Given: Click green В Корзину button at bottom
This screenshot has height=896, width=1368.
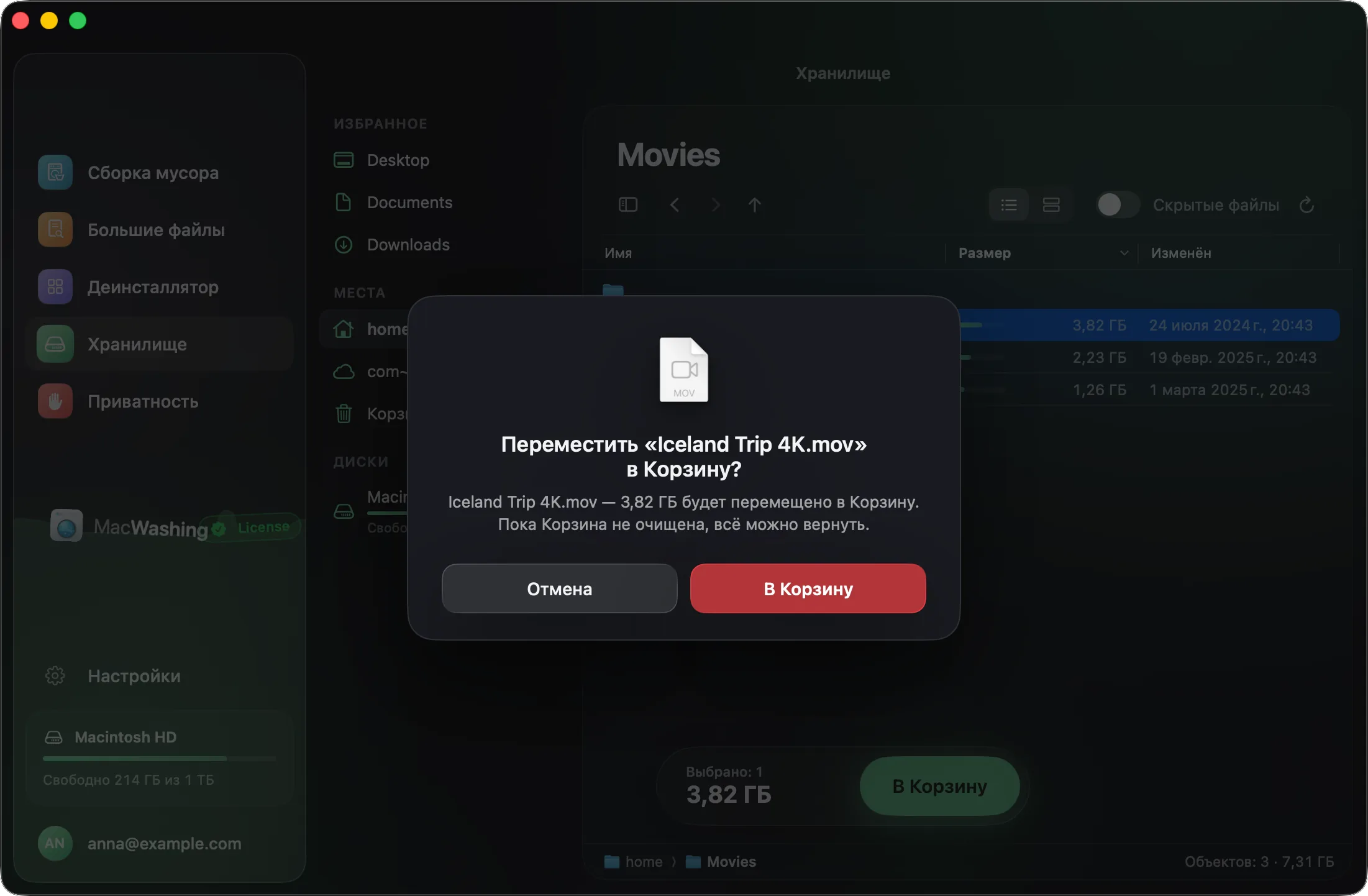Looking at the screenshot, I should pyautogui.click(x=939, y=786).
